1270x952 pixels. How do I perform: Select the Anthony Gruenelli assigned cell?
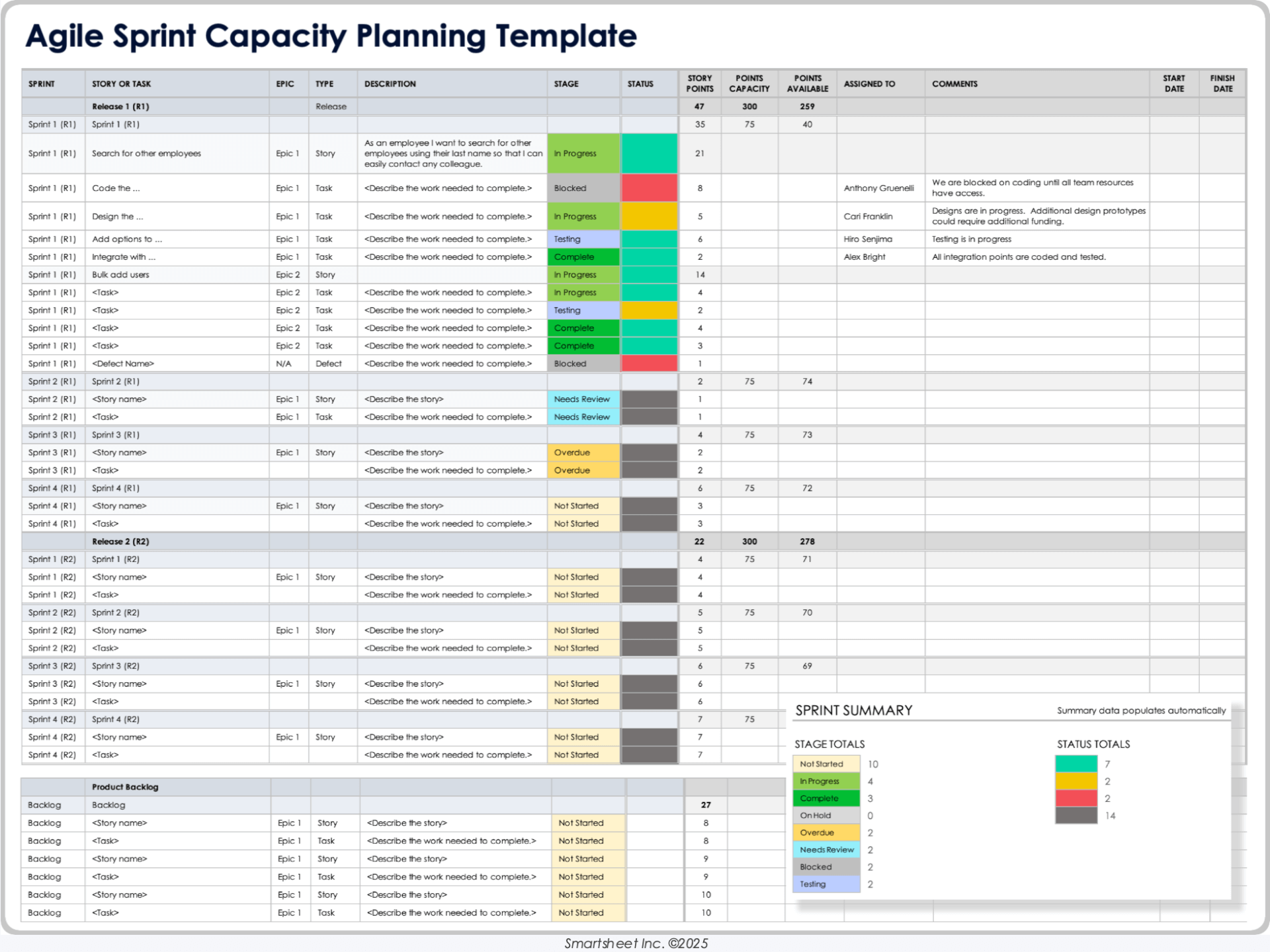pos(878,188)
